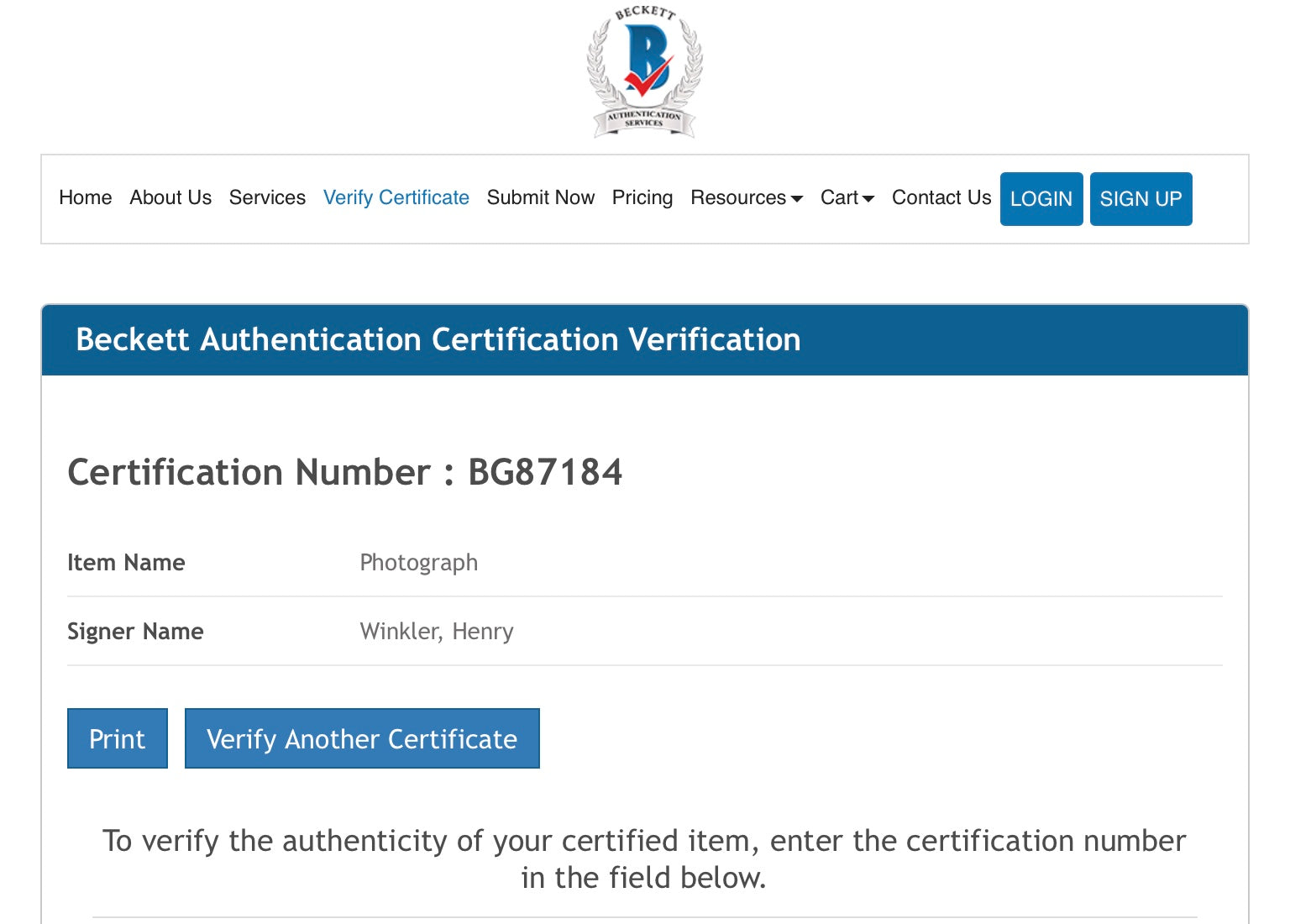This screenshot has height=924, width=1290.
Task: Open the Services menu item
Action: [267, 197]
